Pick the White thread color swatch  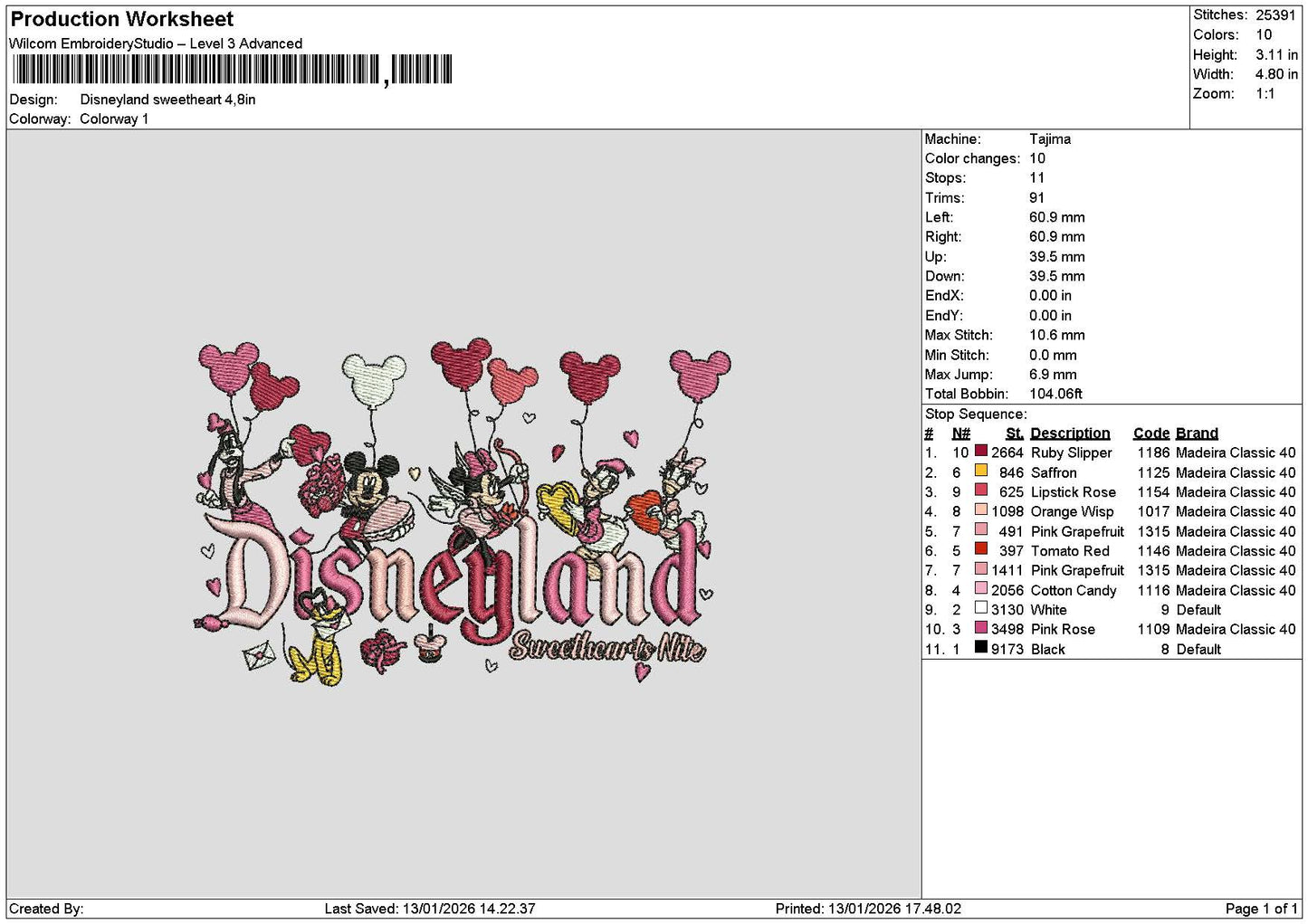[980, 609]
